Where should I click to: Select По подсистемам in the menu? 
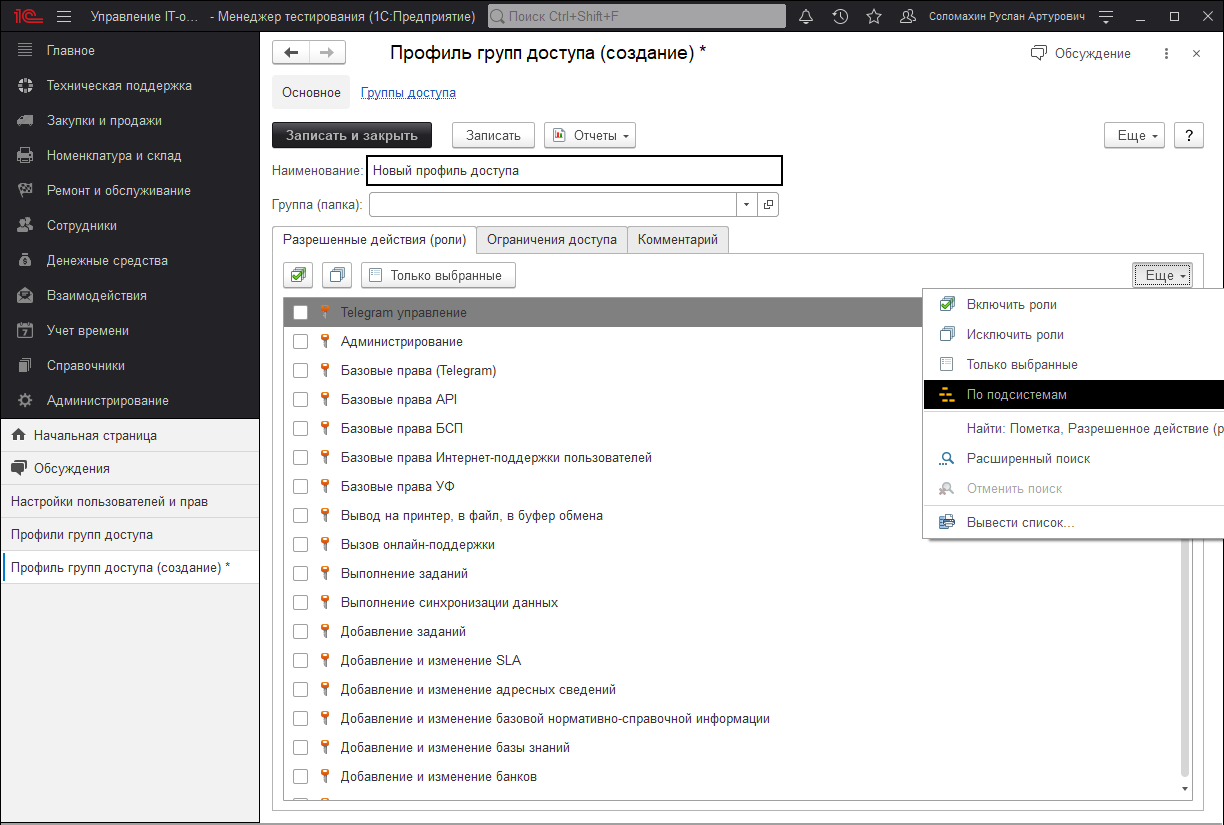tap(1016, 395)
